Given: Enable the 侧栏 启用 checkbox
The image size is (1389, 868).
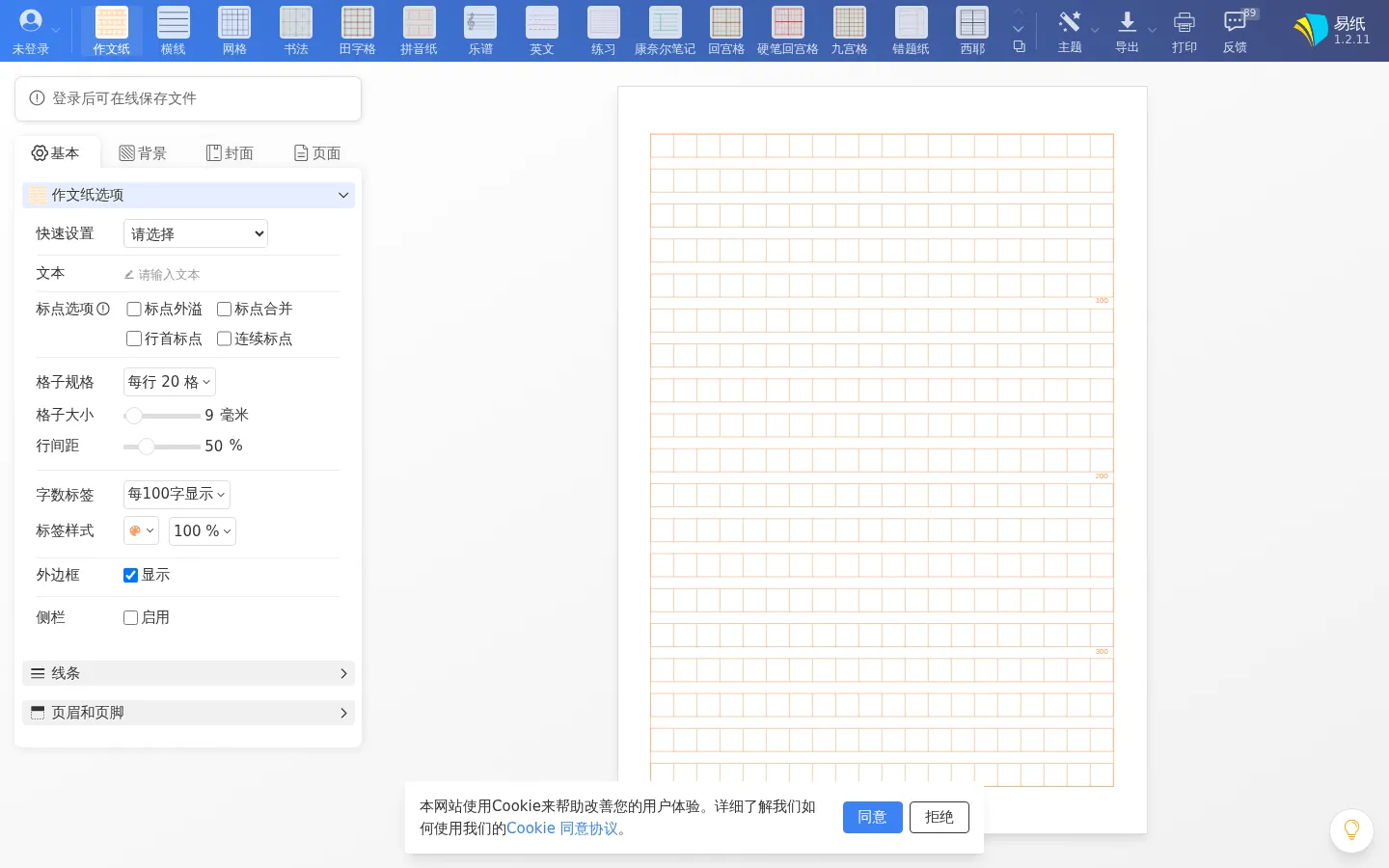Looking at the screenshot, I should coord(130,617).
